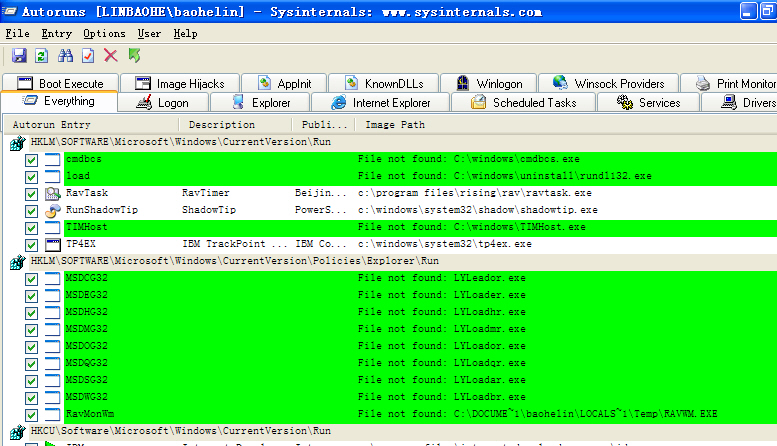Open the AppInit tab
The height and width of the screenshot is (446, 777).
click(284, 83)
